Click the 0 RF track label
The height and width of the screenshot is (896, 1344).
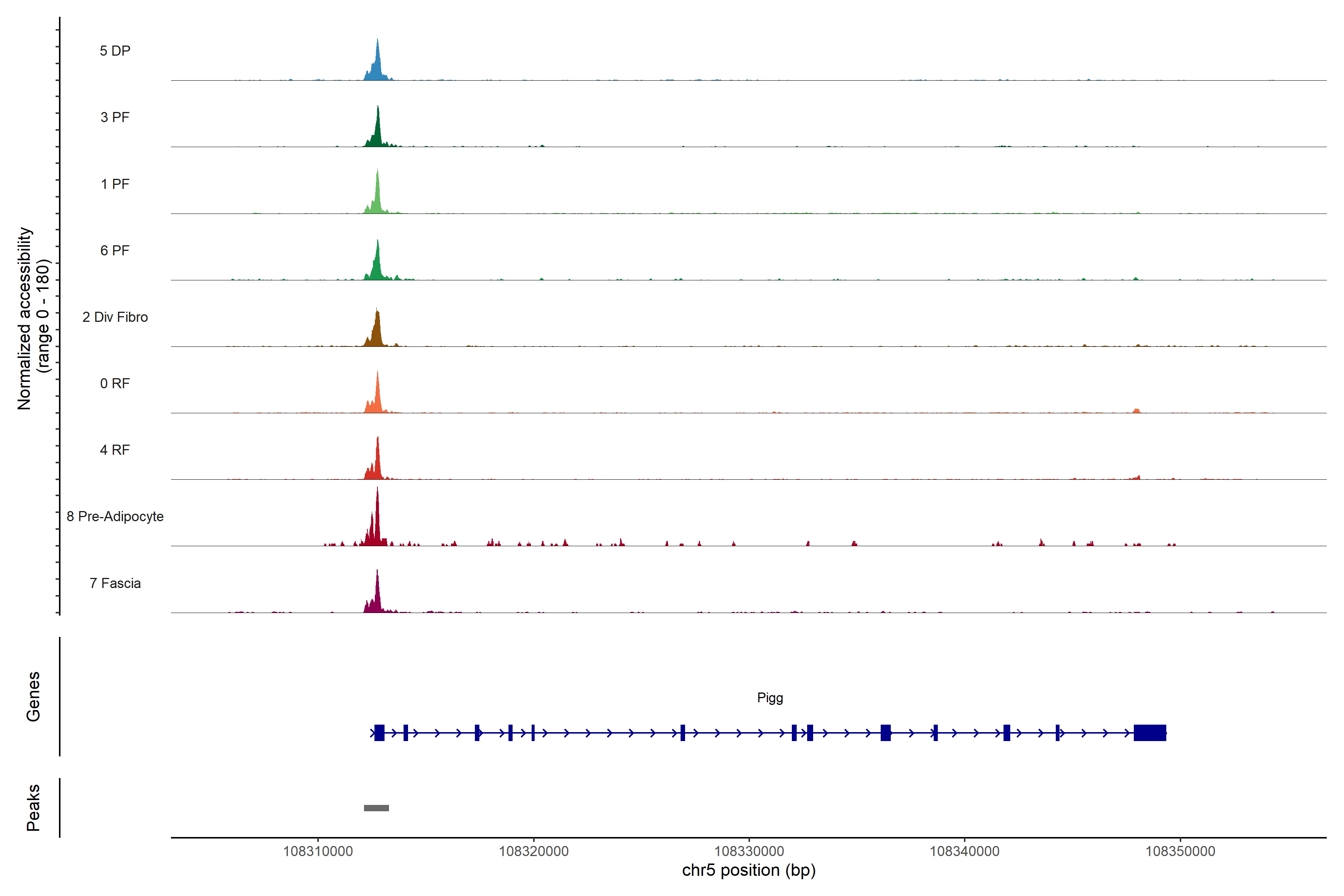(x=115, y=383)
